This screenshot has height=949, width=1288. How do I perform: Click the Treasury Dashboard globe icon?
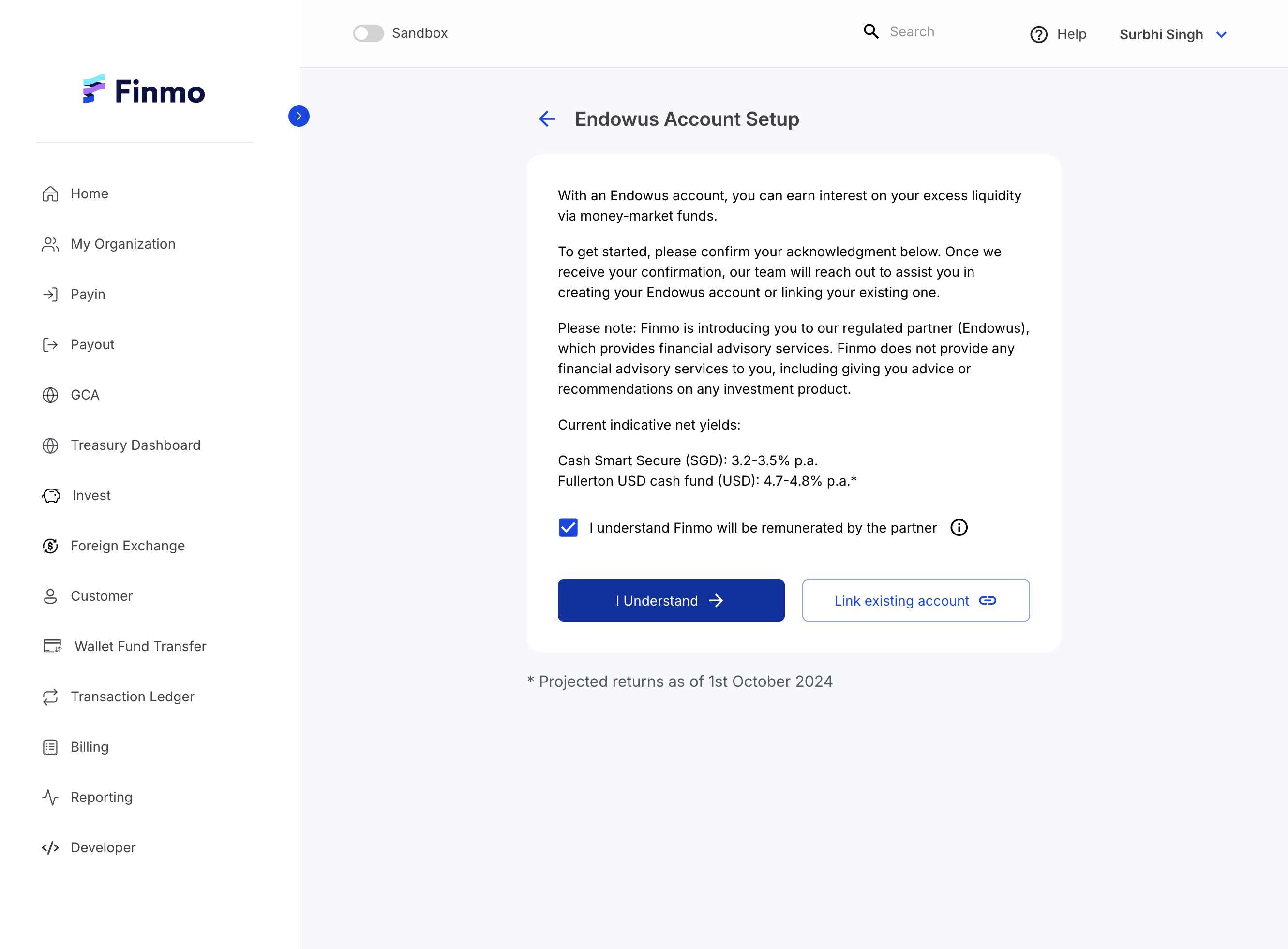coord(50,446)
